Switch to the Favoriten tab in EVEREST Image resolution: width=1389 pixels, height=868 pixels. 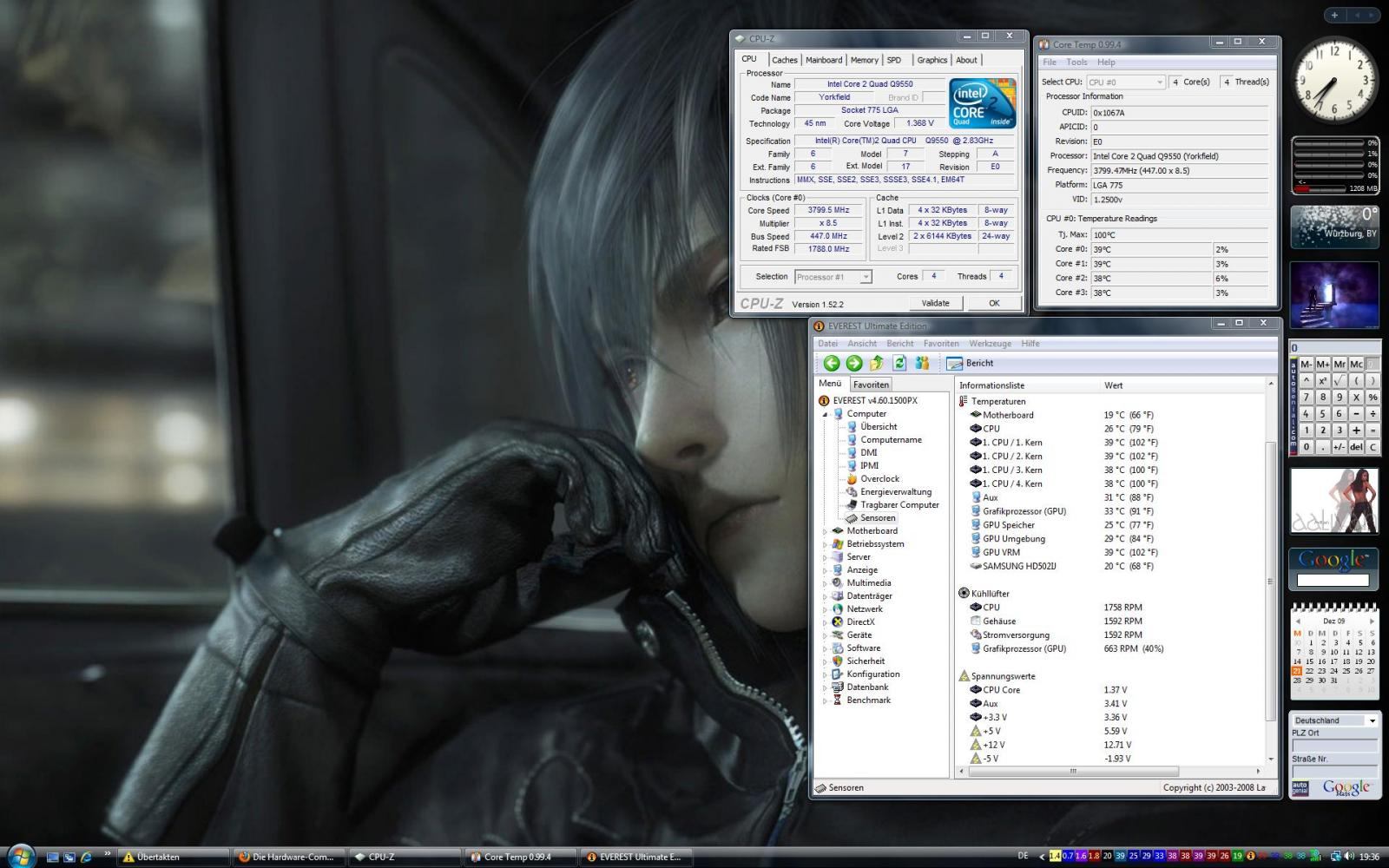870,385
